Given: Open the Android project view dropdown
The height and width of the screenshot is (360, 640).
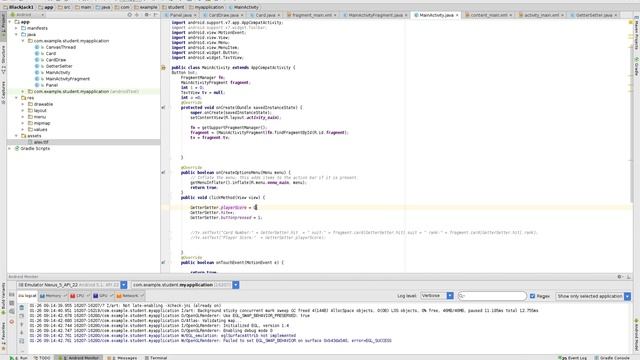Looking at the screenshot, I should 27,15.
